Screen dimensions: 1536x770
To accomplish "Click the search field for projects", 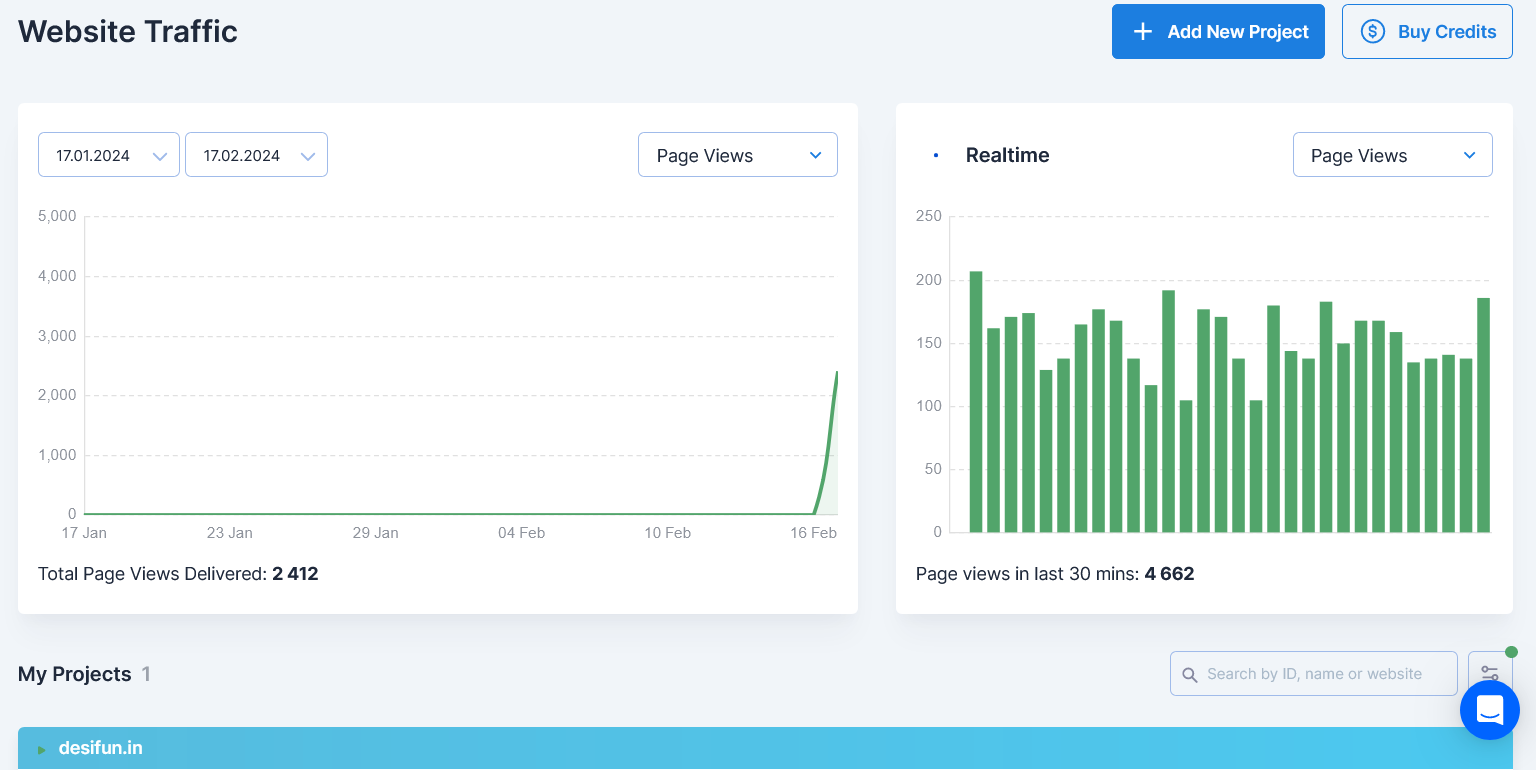I will (1314, 674).
